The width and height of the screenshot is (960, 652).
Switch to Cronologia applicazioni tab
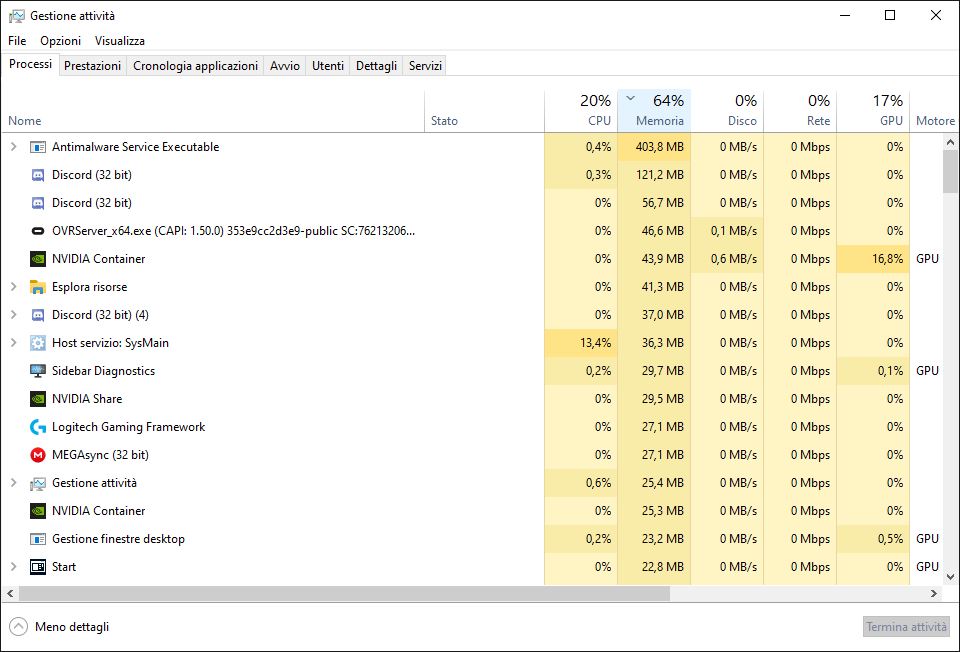pos(195,66)
